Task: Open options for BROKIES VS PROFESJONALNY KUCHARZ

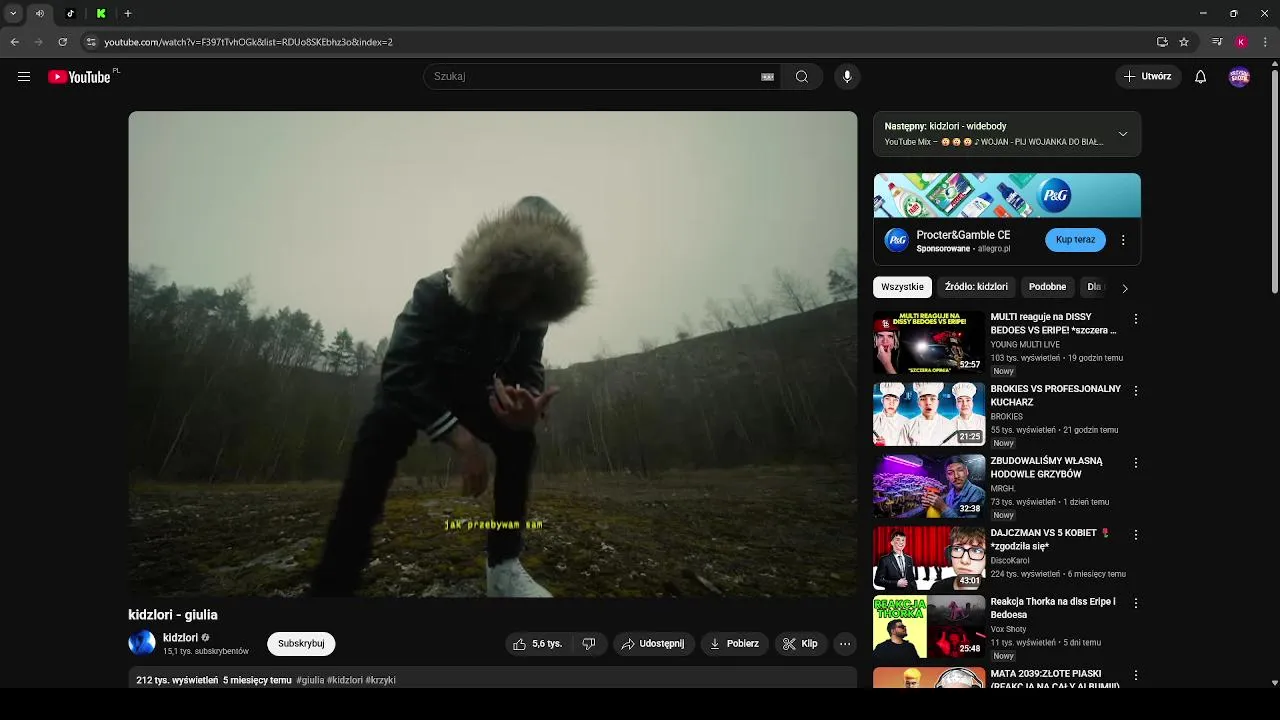Action: [1135, 391]
